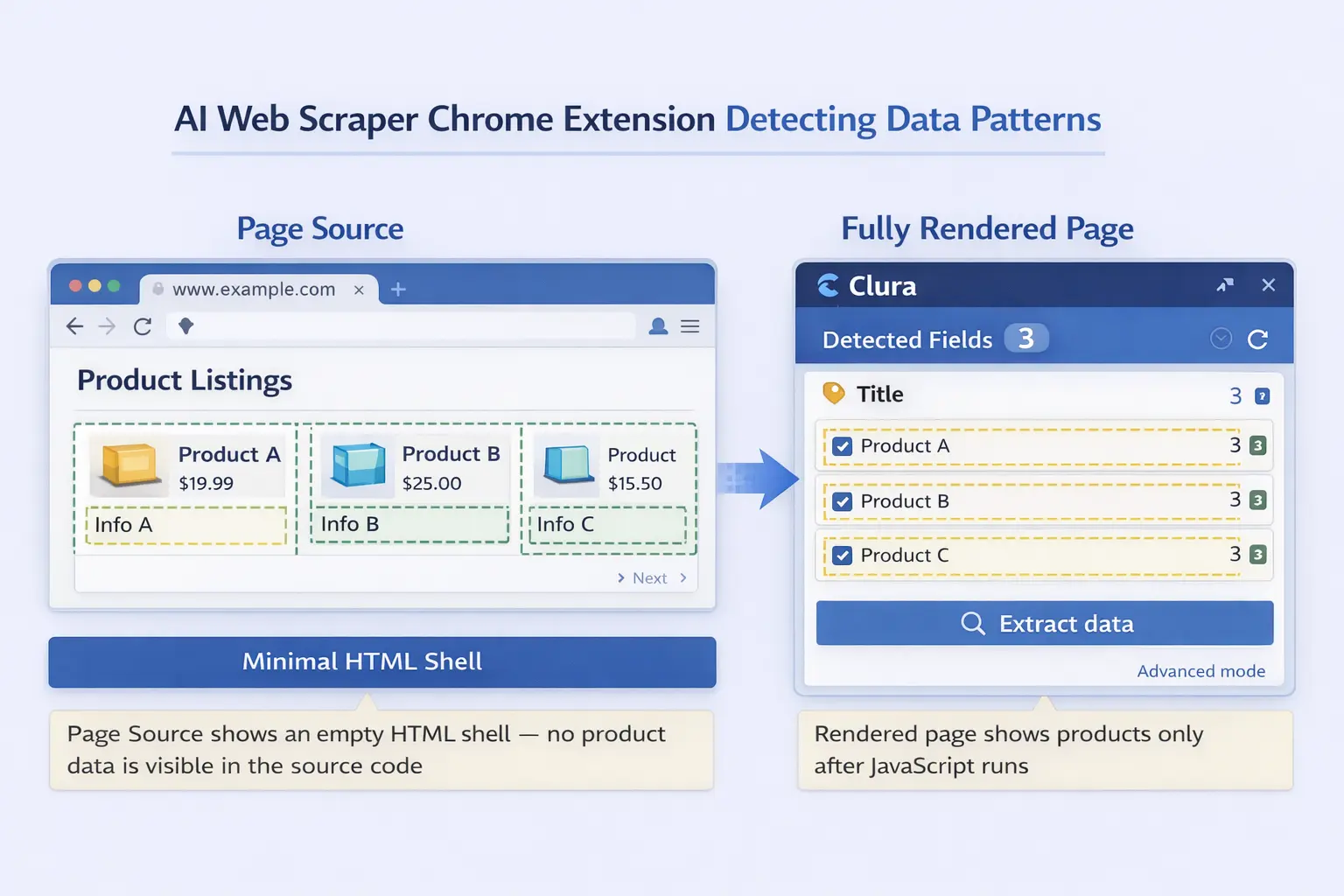Click the yellow tag icon next to Title

coord(833,394)
